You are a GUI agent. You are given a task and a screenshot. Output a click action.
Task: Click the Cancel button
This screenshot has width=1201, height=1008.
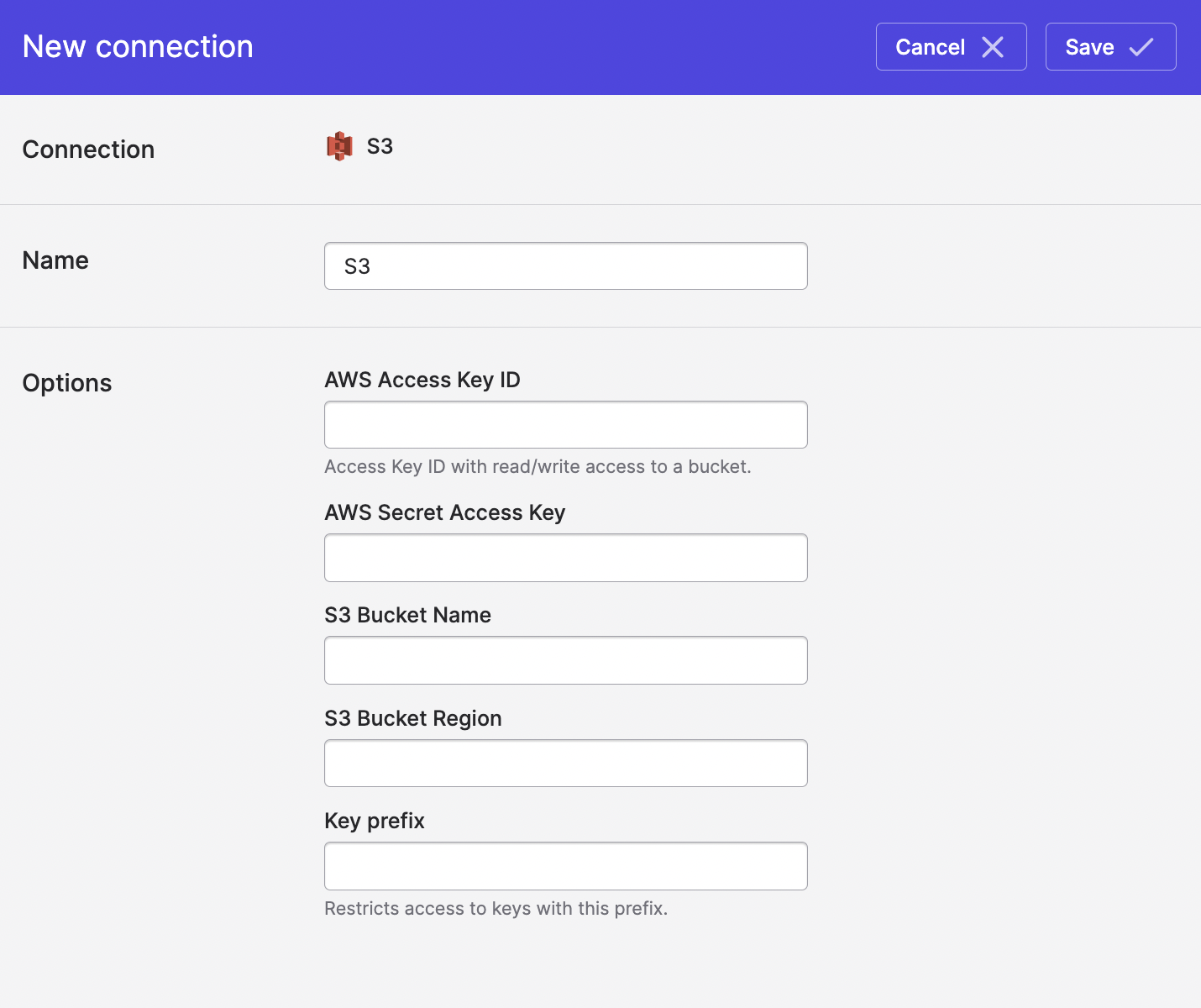point(951,47)
